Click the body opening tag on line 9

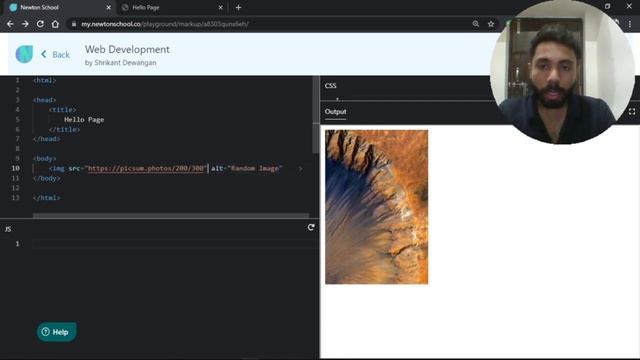coord(45,158)
